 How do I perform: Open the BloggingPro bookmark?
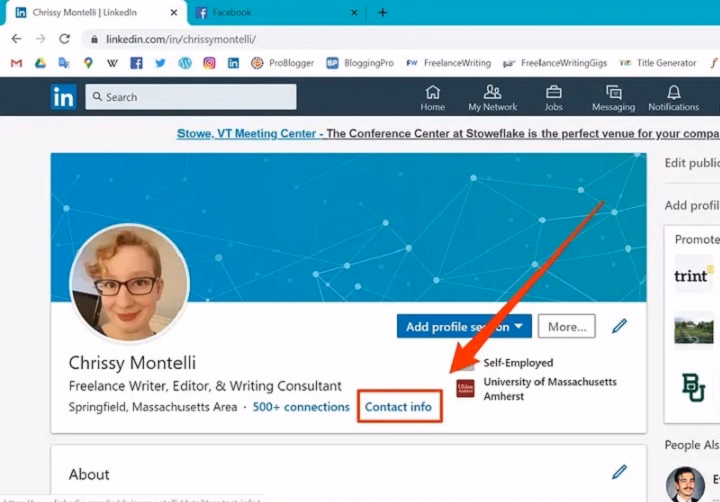coord(360,63)
